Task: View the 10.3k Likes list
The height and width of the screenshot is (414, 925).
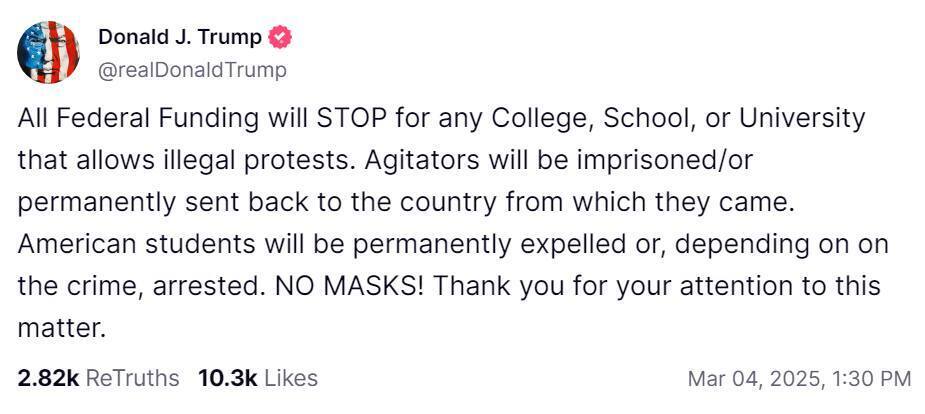Action: 258,378
